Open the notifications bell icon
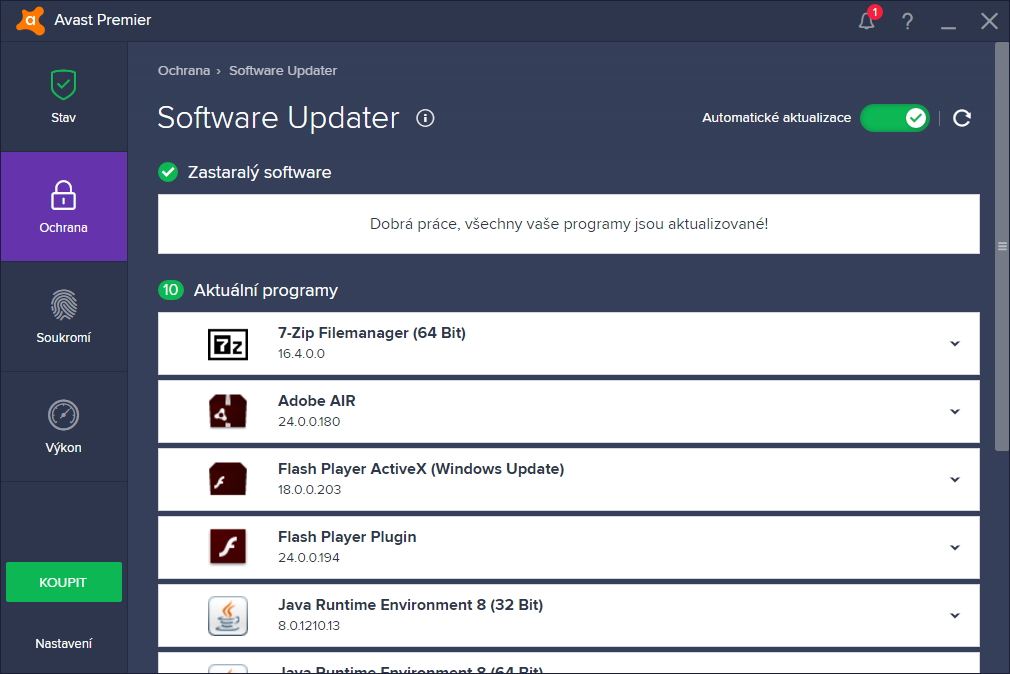The image size is (1010, 674). click(x=867, y=21)
